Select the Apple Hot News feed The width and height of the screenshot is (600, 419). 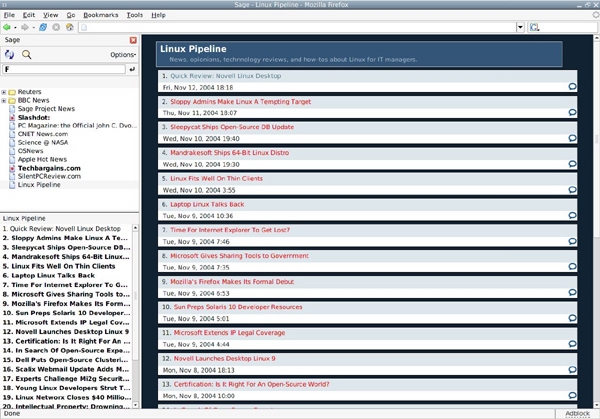(x=42, y=159)
